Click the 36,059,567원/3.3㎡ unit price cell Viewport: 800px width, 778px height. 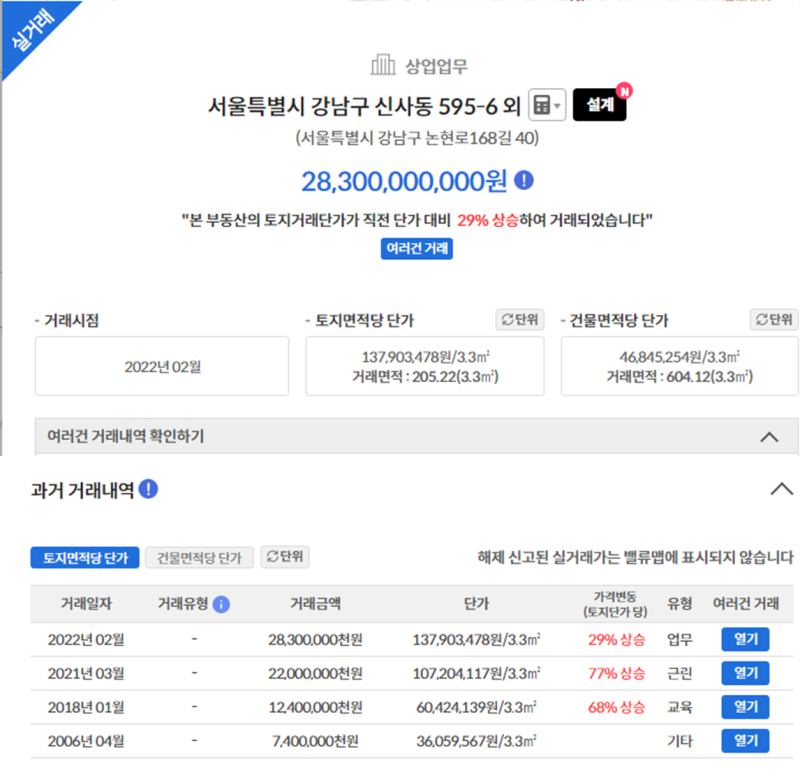click(476, 741)
